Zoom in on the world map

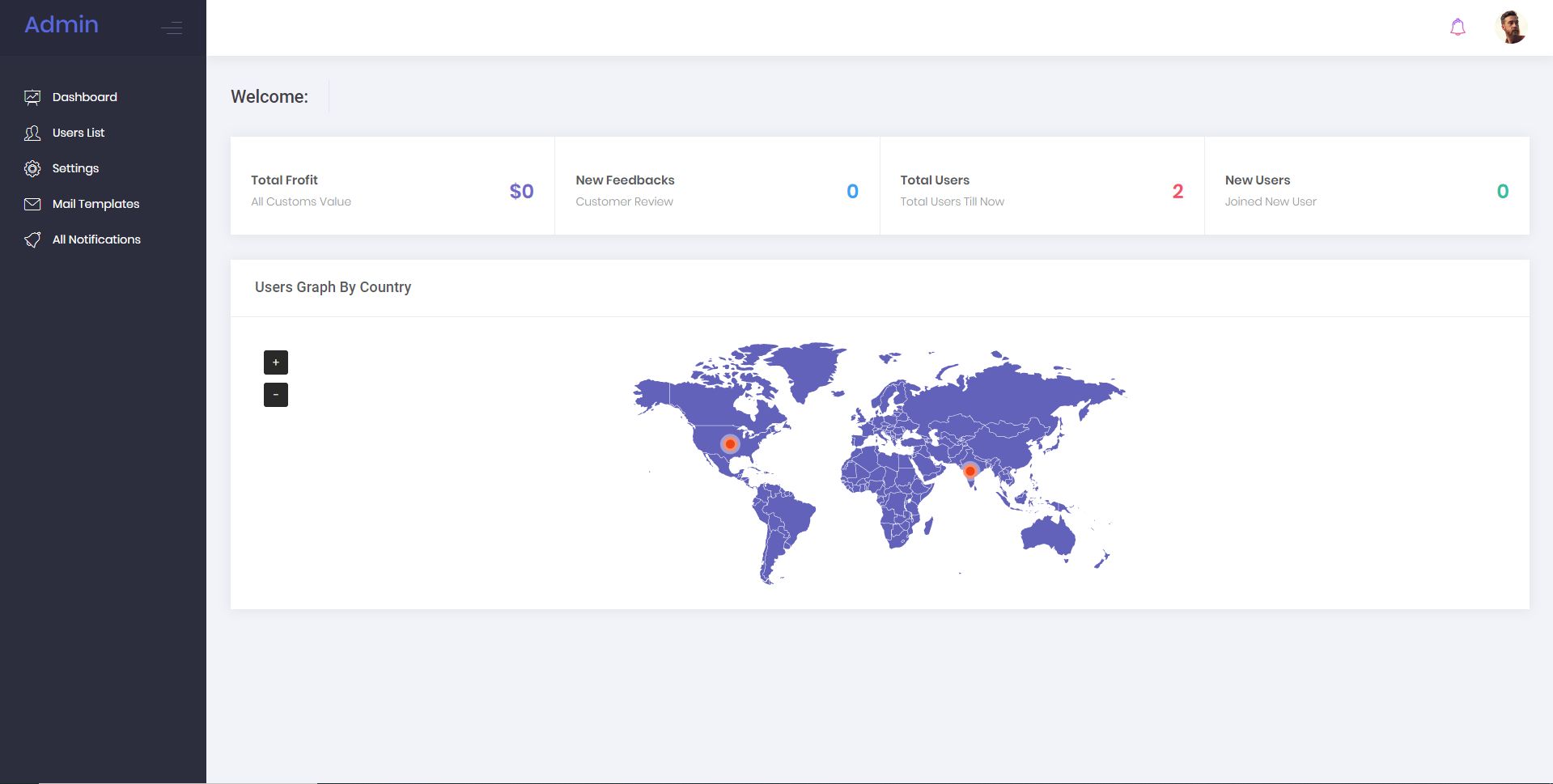(276, 362)
